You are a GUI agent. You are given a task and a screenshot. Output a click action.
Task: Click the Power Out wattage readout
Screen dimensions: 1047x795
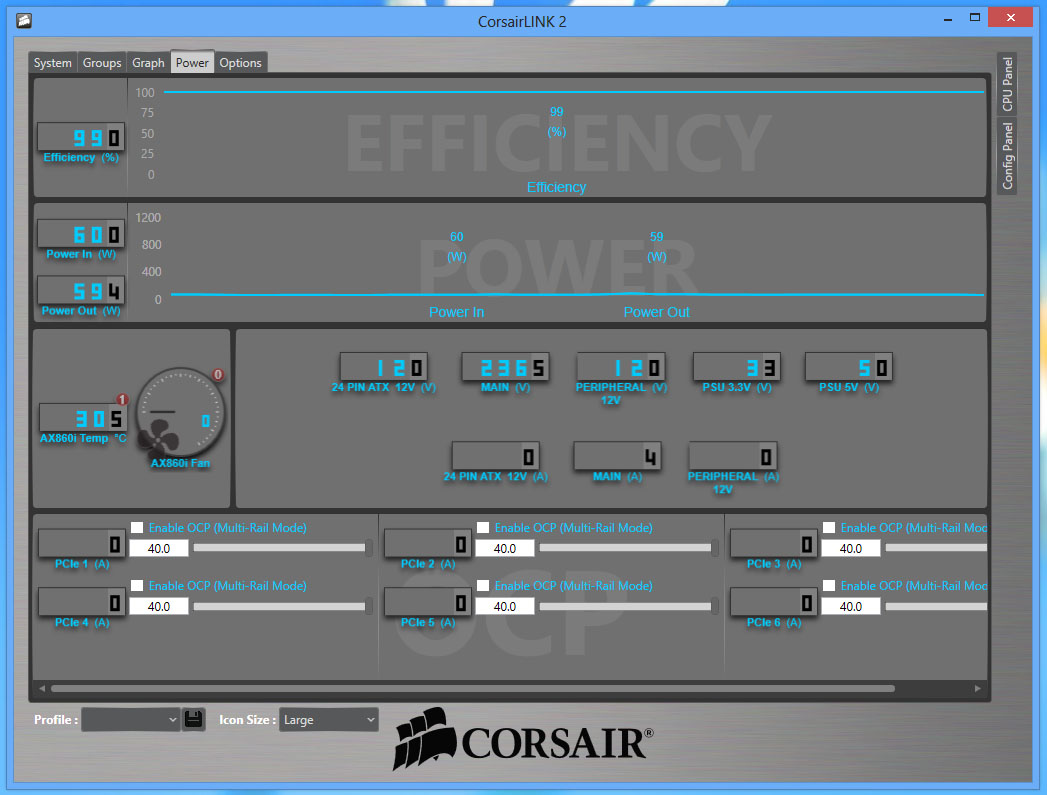81,291
